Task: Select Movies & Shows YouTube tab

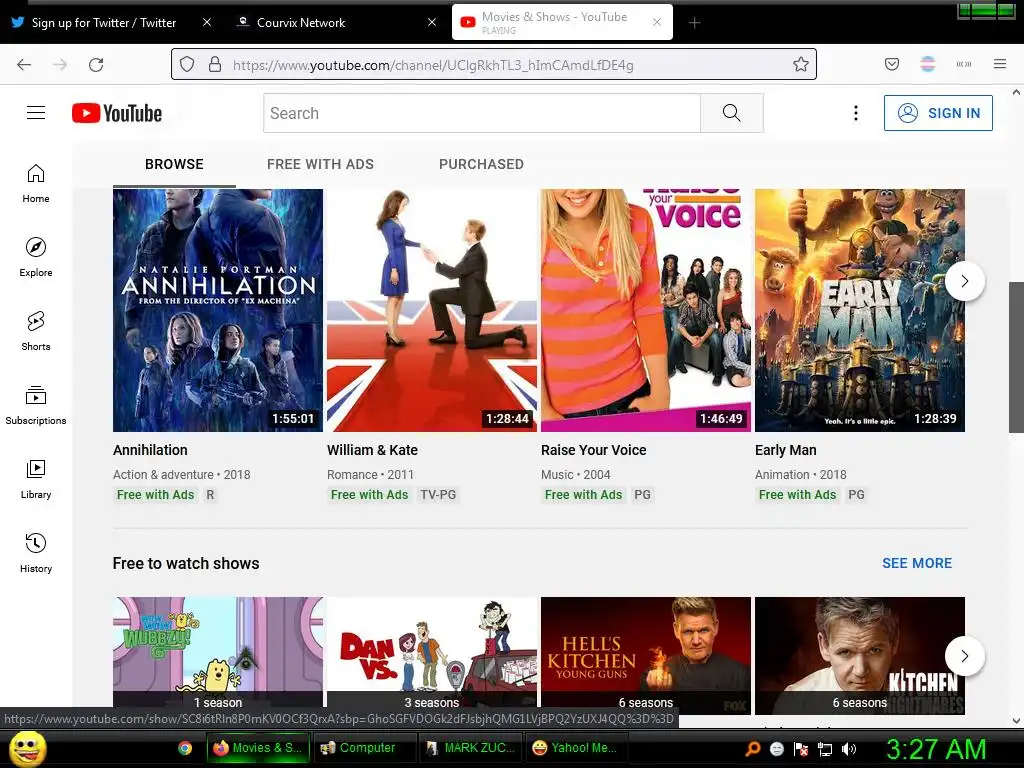Action: (x=562, y=22)
